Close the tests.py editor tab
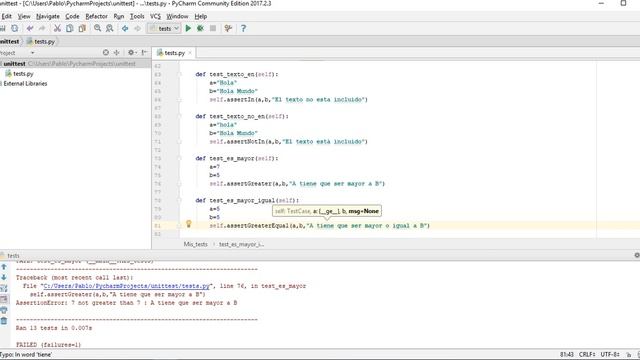 tap(190, 53)
